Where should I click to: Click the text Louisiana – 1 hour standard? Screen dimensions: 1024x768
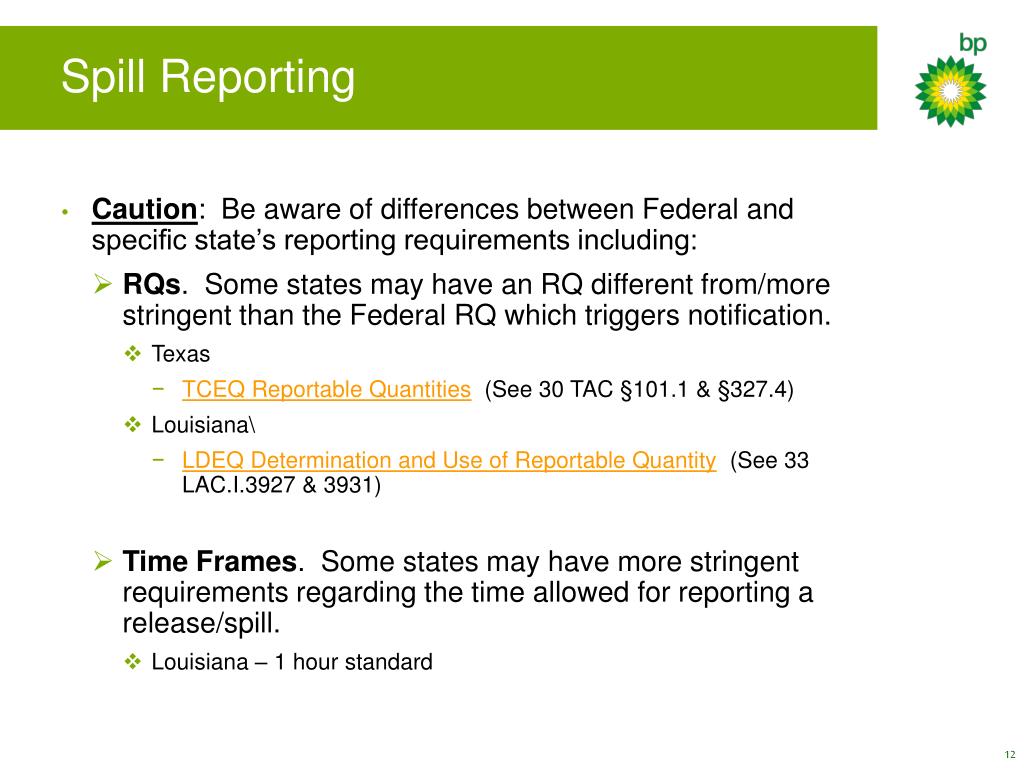292,662
